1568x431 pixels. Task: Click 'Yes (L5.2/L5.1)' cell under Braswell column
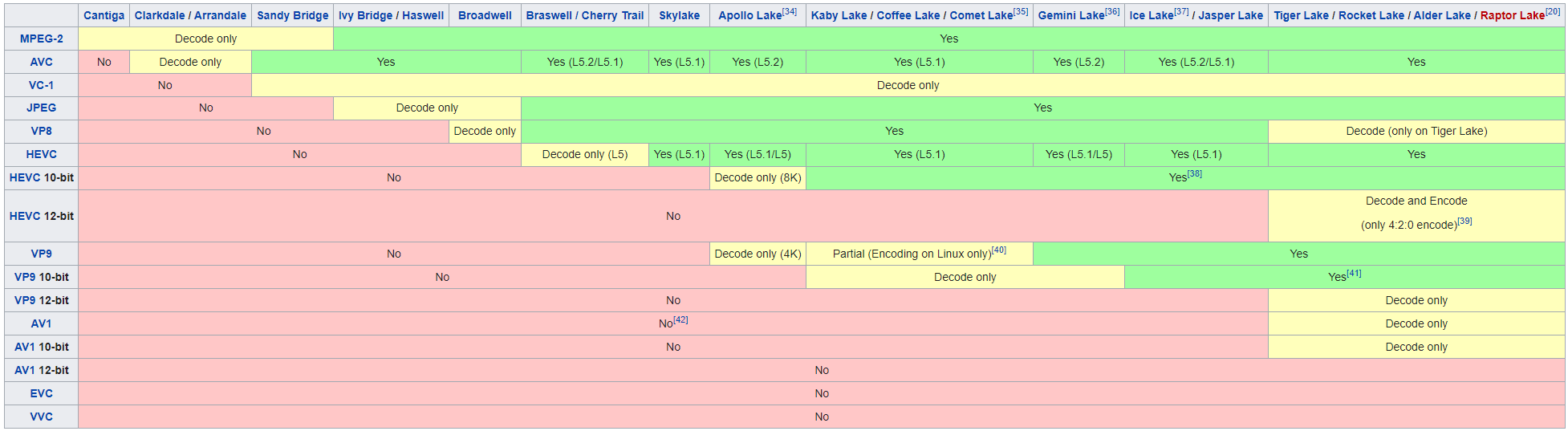click(584, 62)
